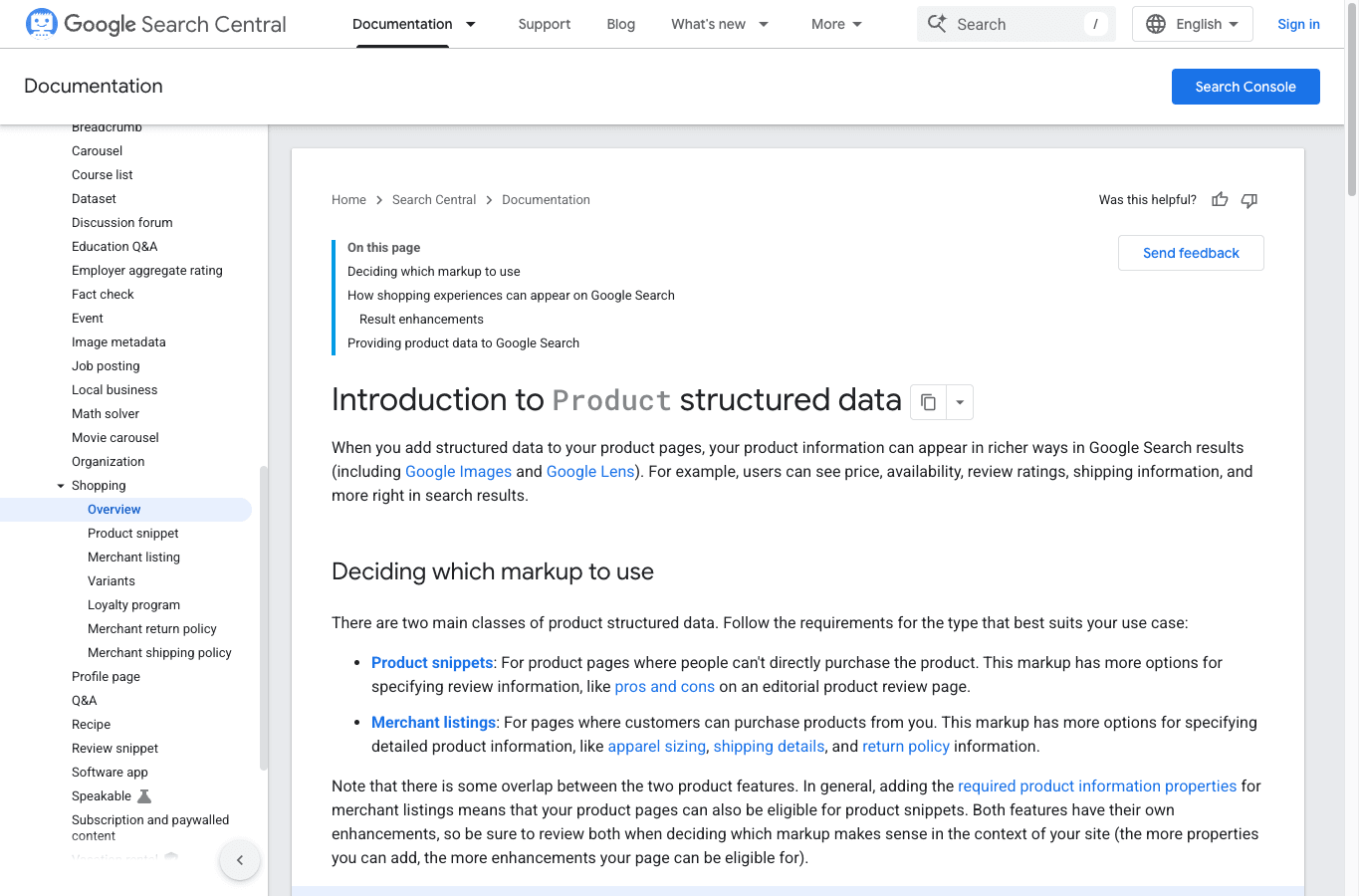Open the Blog tab

[x=621, y=24]
